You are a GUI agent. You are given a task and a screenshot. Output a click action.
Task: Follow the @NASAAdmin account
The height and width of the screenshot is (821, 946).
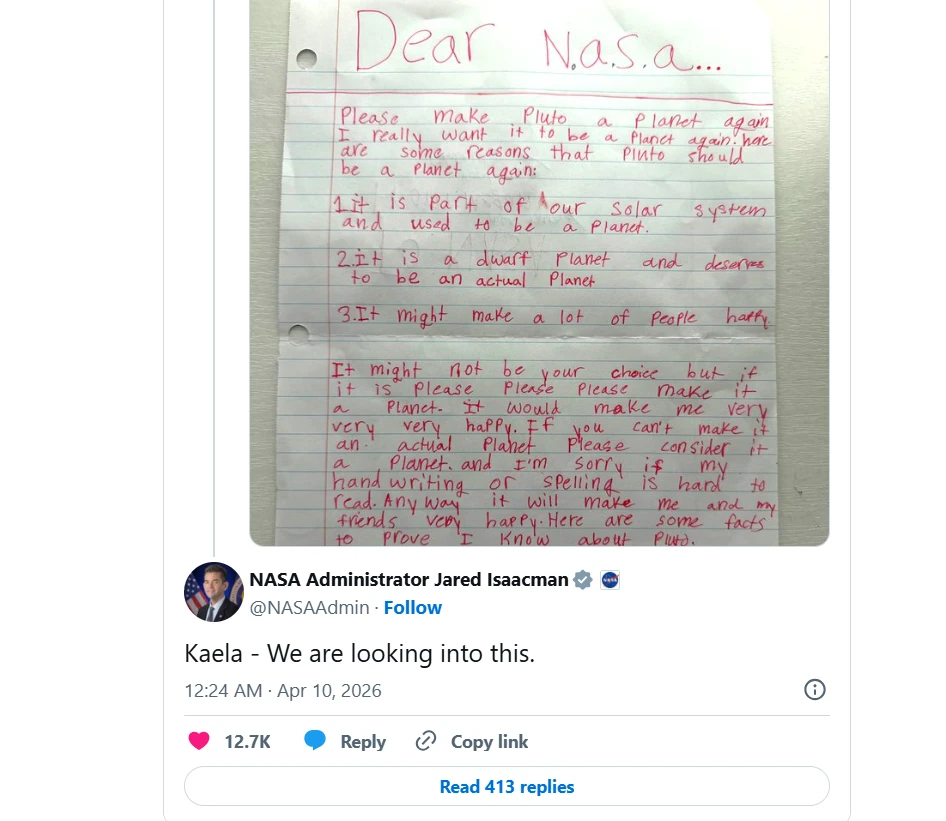click(413, 607)
